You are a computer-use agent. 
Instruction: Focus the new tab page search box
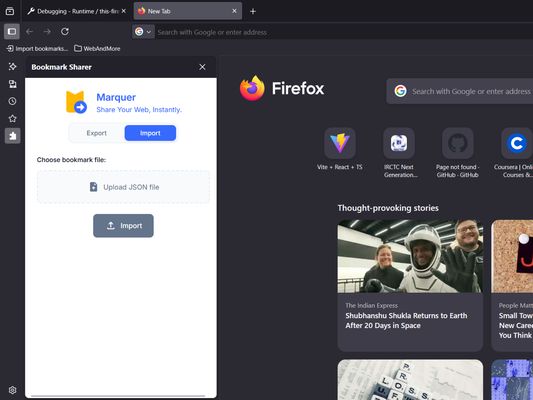pos(460,91)
